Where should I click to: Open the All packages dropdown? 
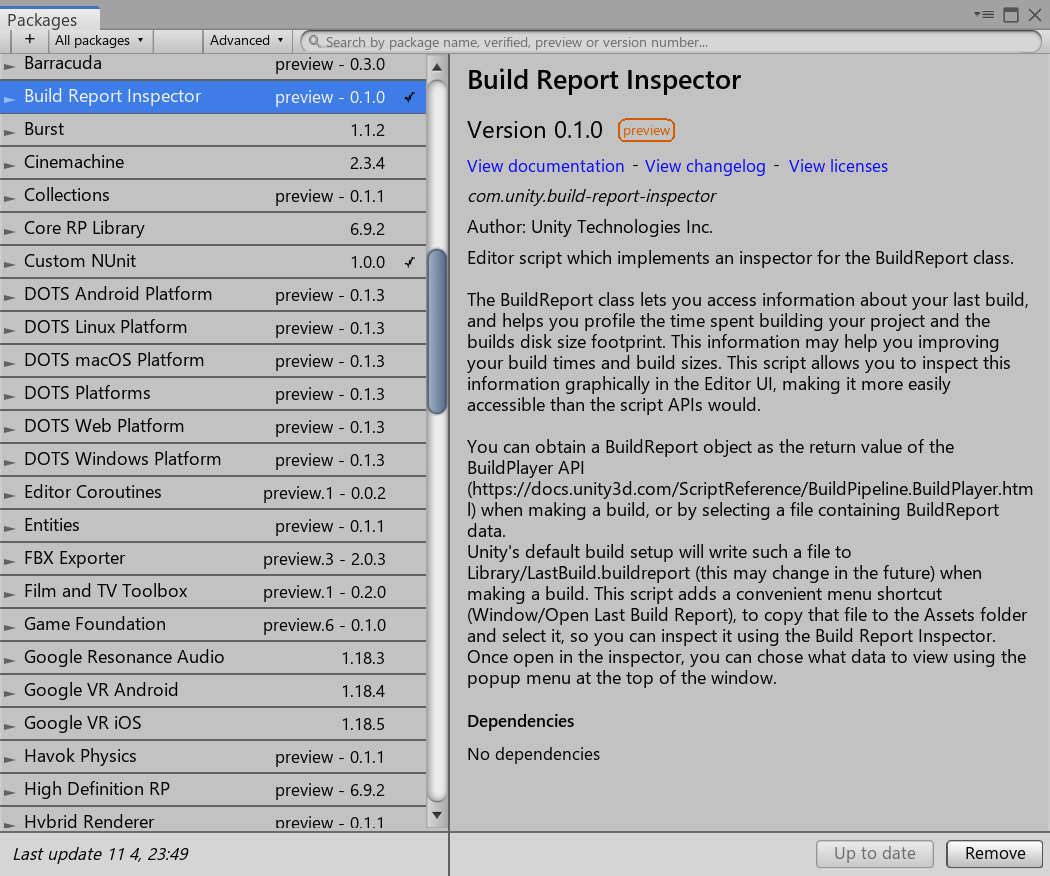pyautogui.click(x=99, y=41)
